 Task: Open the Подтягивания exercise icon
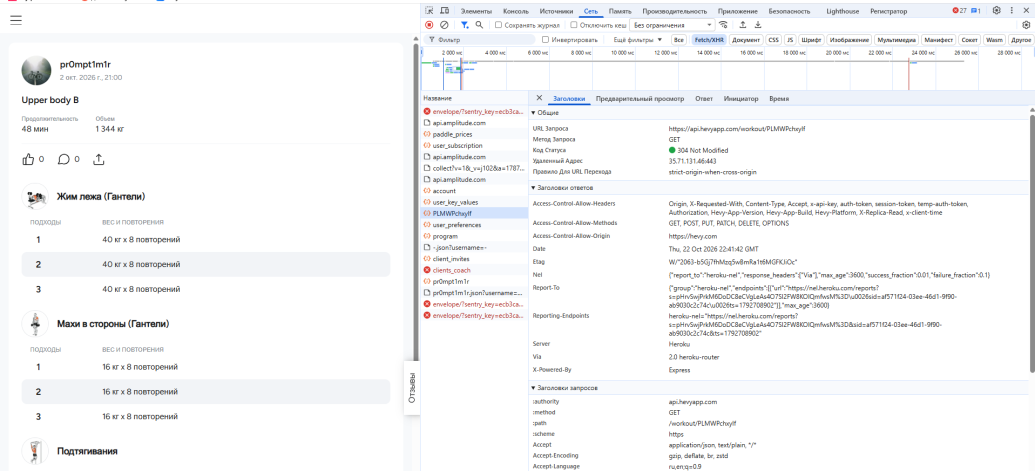[35, 451]
